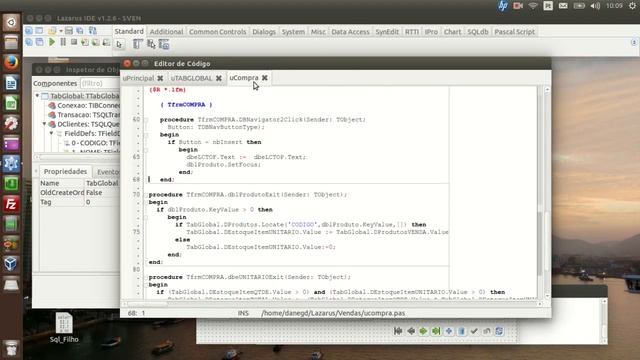This screenshot has height=360, width=640.
Task: Click the New form icon in toolbar
Action: coord(39,31)
